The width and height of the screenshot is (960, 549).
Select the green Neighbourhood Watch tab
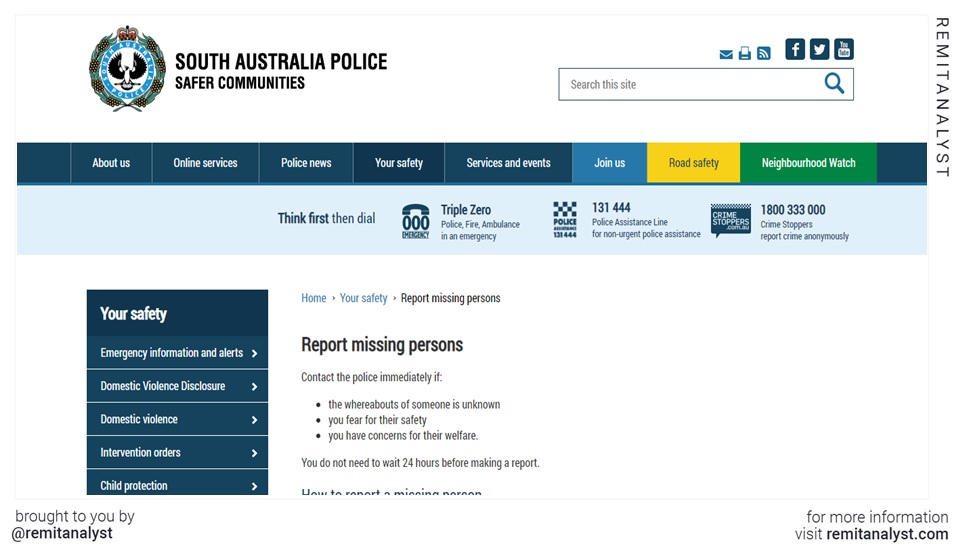tap(808, 163)
